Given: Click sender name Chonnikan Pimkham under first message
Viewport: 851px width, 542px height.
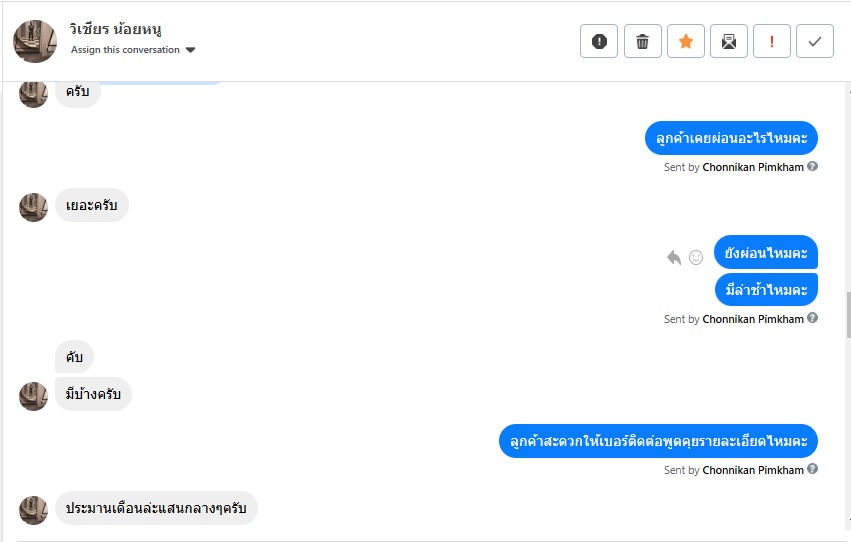Looking at the screenshot, I should [753, 167].
